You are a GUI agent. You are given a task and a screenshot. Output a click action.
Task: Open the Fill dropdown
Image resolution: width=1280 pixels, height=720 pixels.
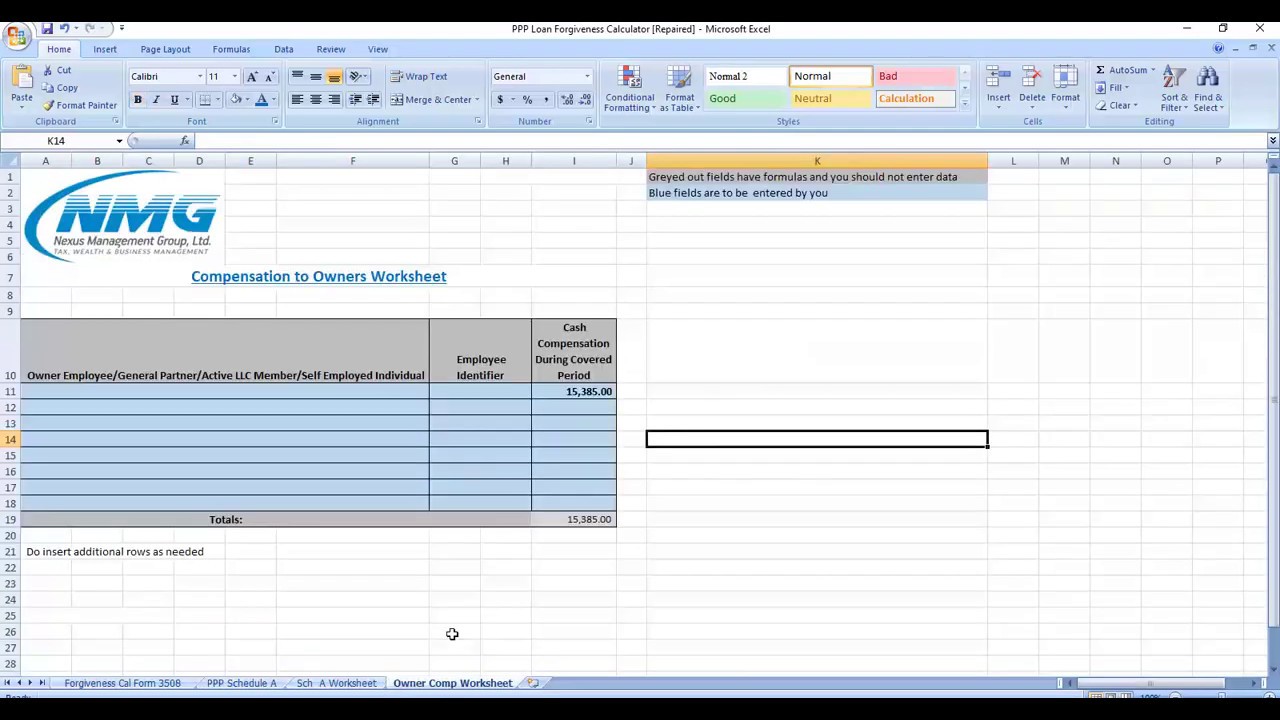1112,88
